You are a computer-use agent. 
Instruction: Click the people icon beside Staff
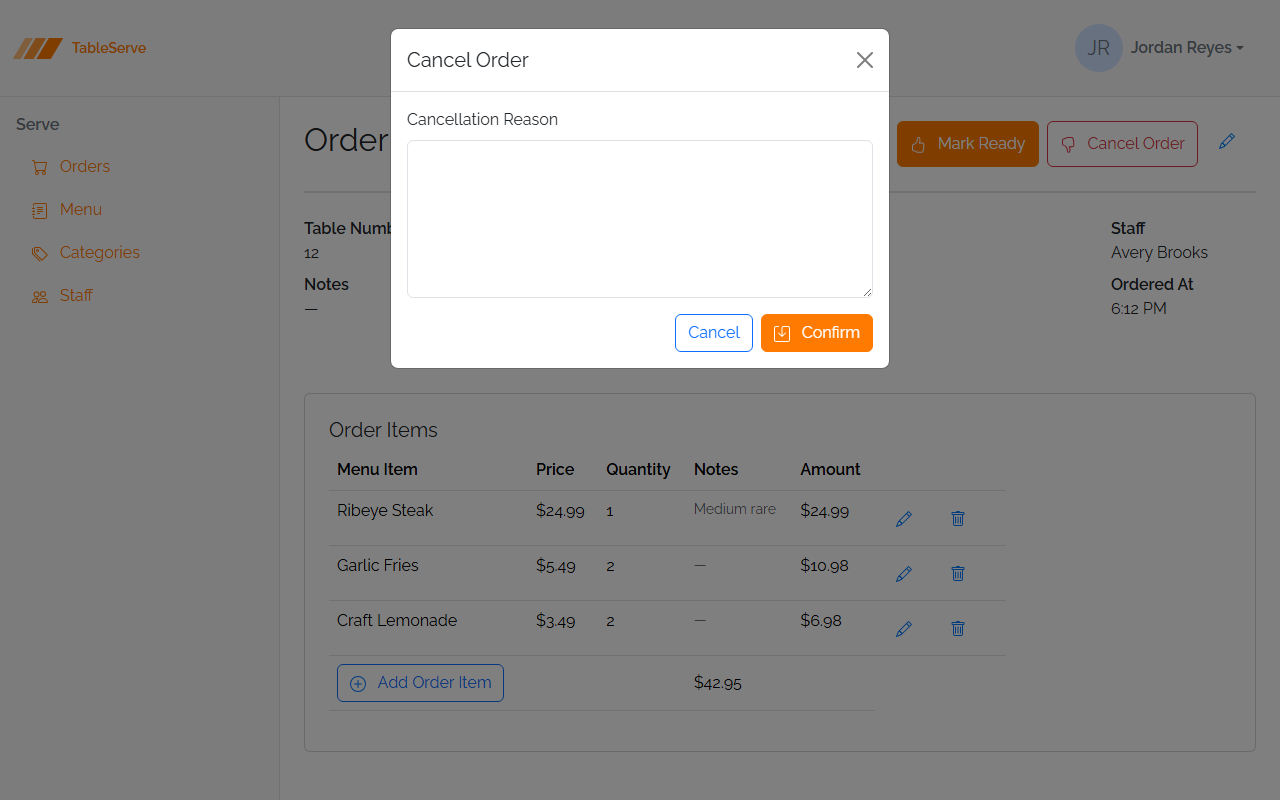[x=40, y=297]
